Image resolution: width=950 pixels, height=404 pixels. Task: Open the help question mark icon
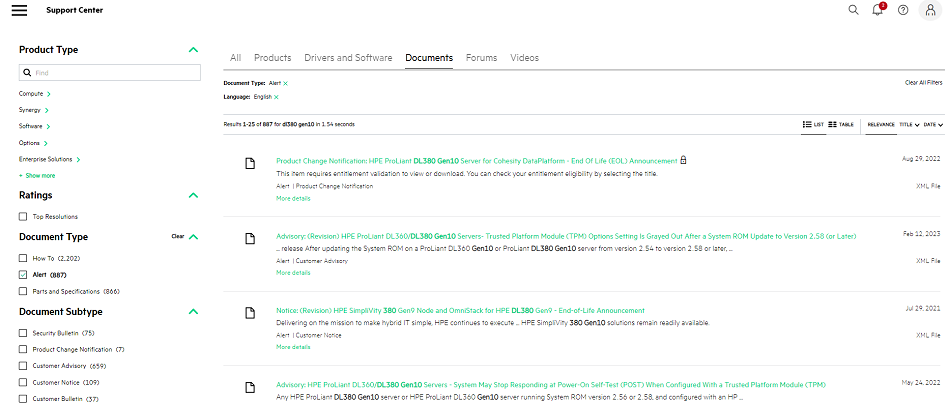(x=903, y=10)
